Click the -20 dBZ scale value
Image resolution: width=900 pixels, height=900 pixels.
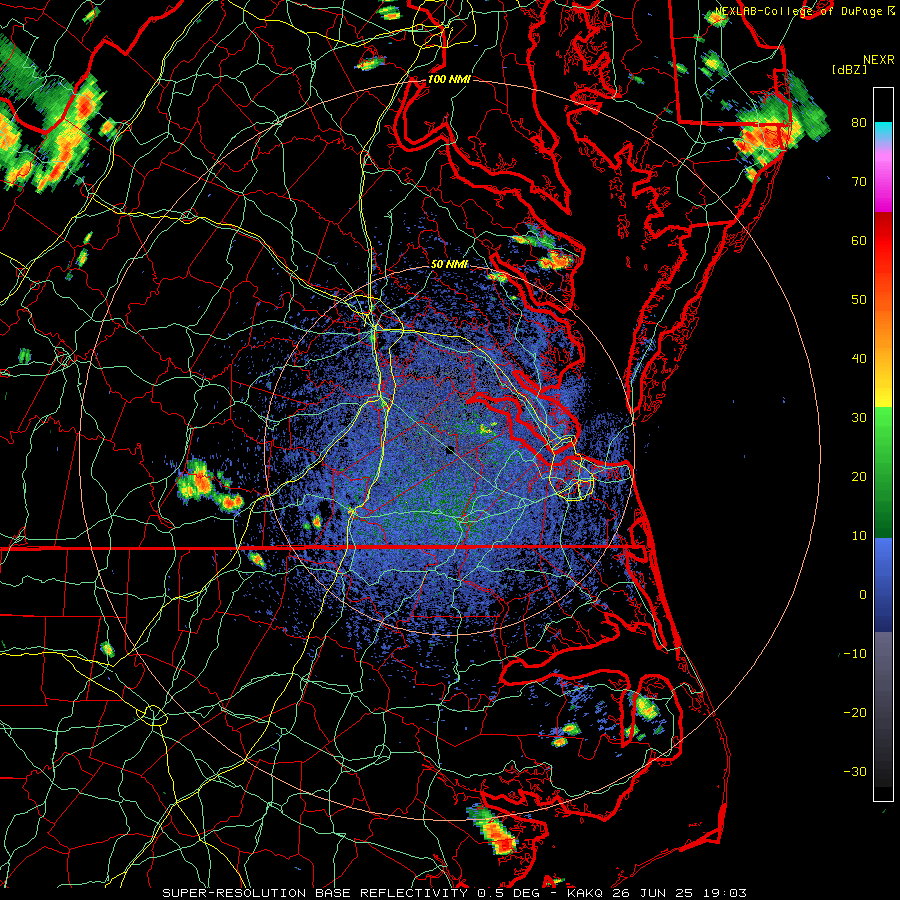pyautogui.click(x=855, y=713)
